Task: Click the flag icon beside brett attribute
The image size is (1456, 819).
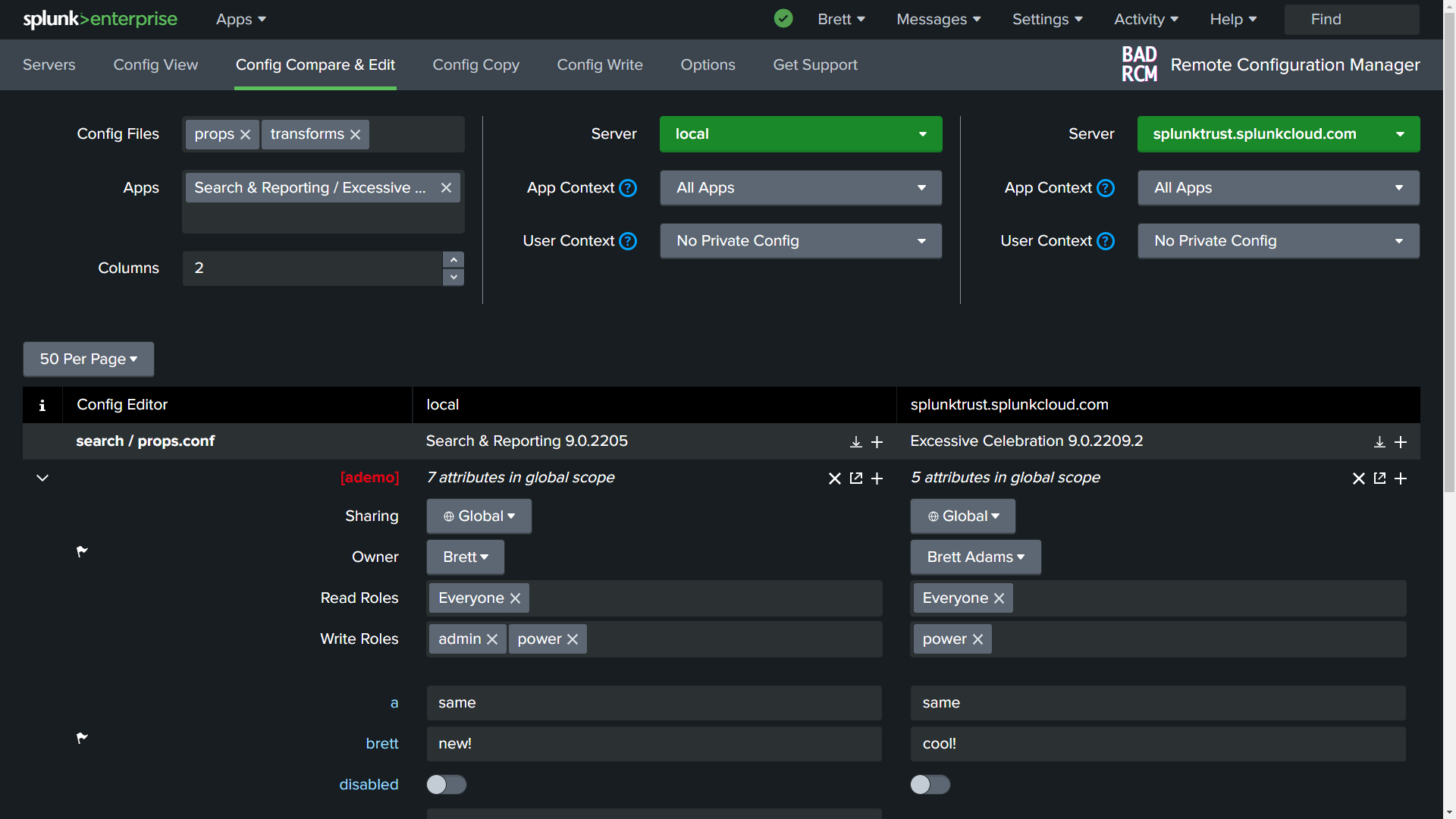Action: (x=82, y=738)
